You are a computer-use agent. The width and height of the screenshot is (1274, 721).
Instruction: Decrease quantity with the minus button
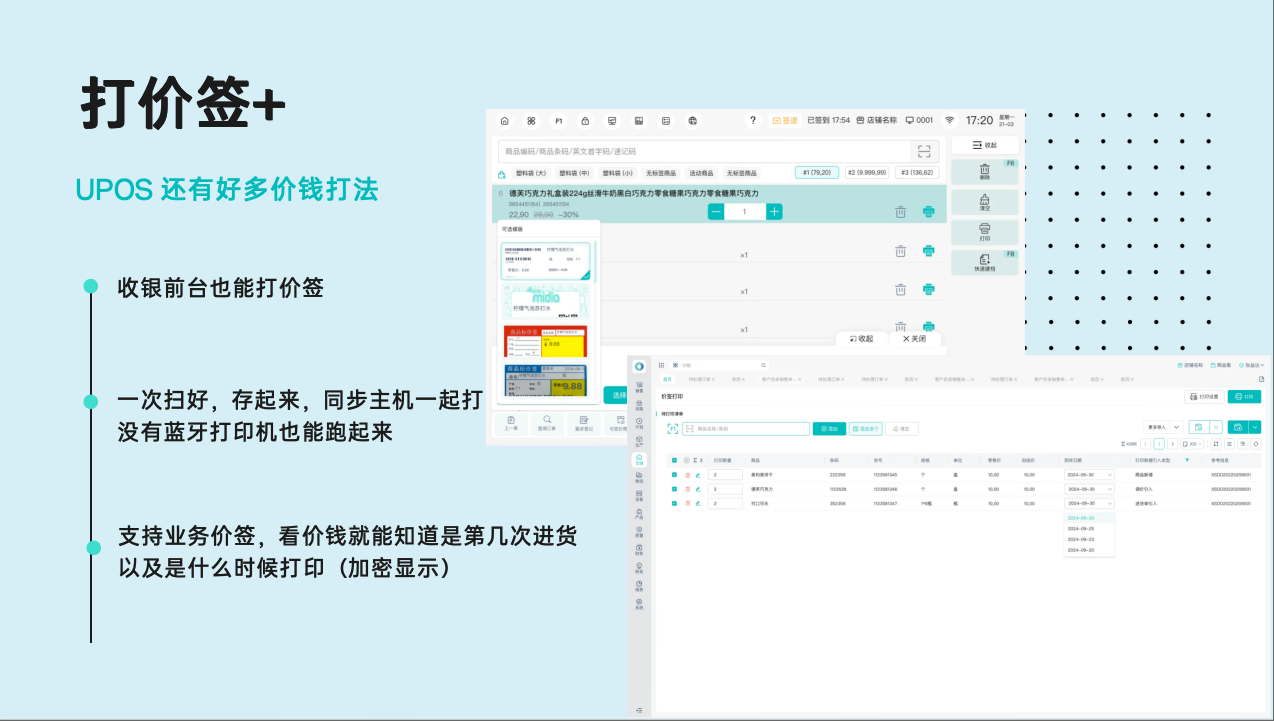[716, 212]
